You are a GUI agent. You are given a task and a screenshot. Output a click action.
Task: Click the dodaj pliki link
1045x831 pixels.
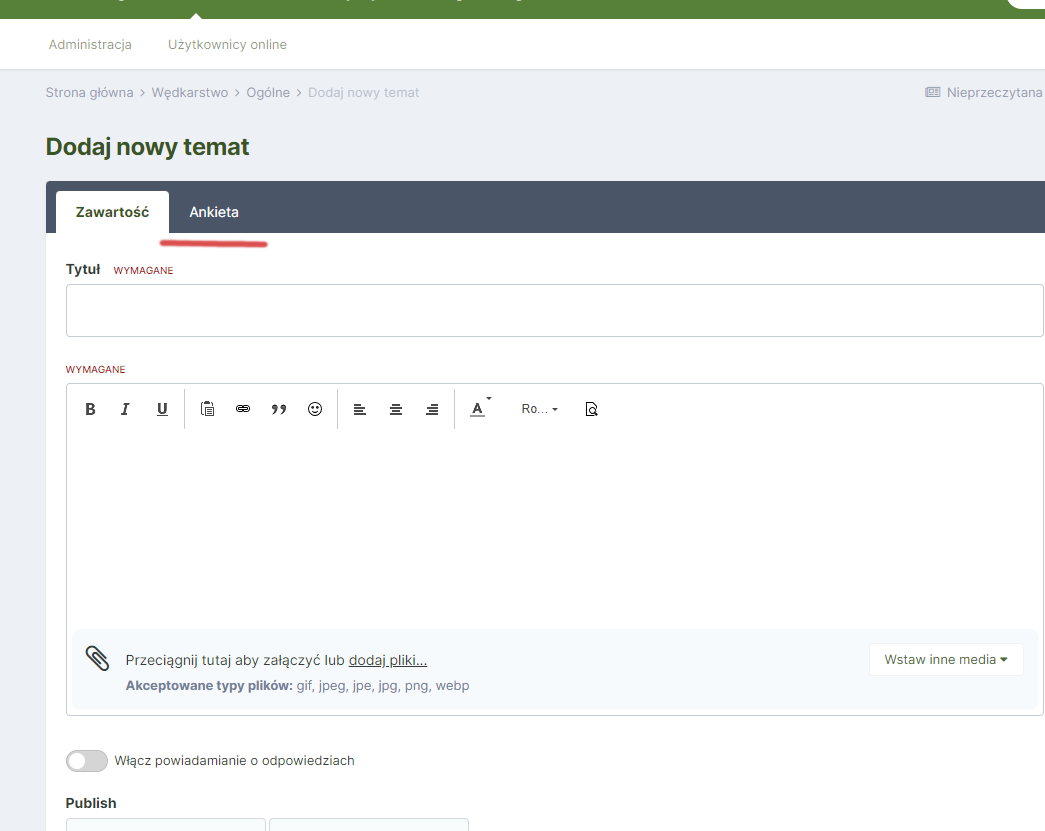pos(388,660)
